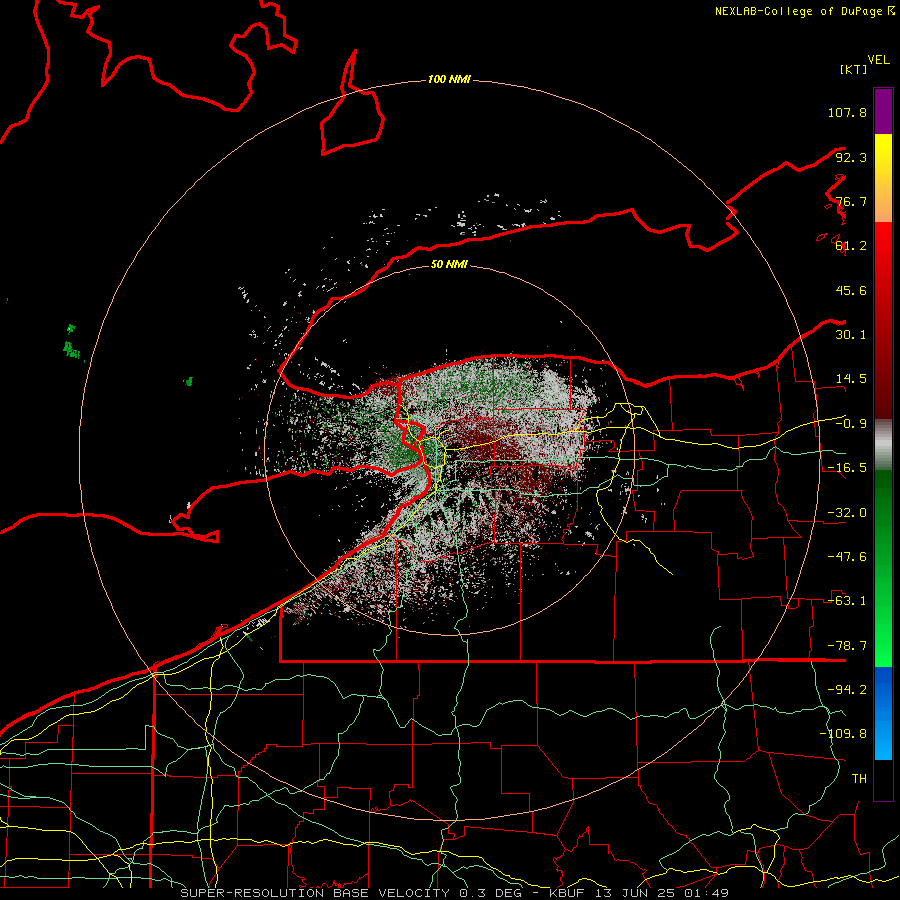900x900 pixels.
Task: Pick the purple segment of velocity color bar
Action: click(883, 111)
